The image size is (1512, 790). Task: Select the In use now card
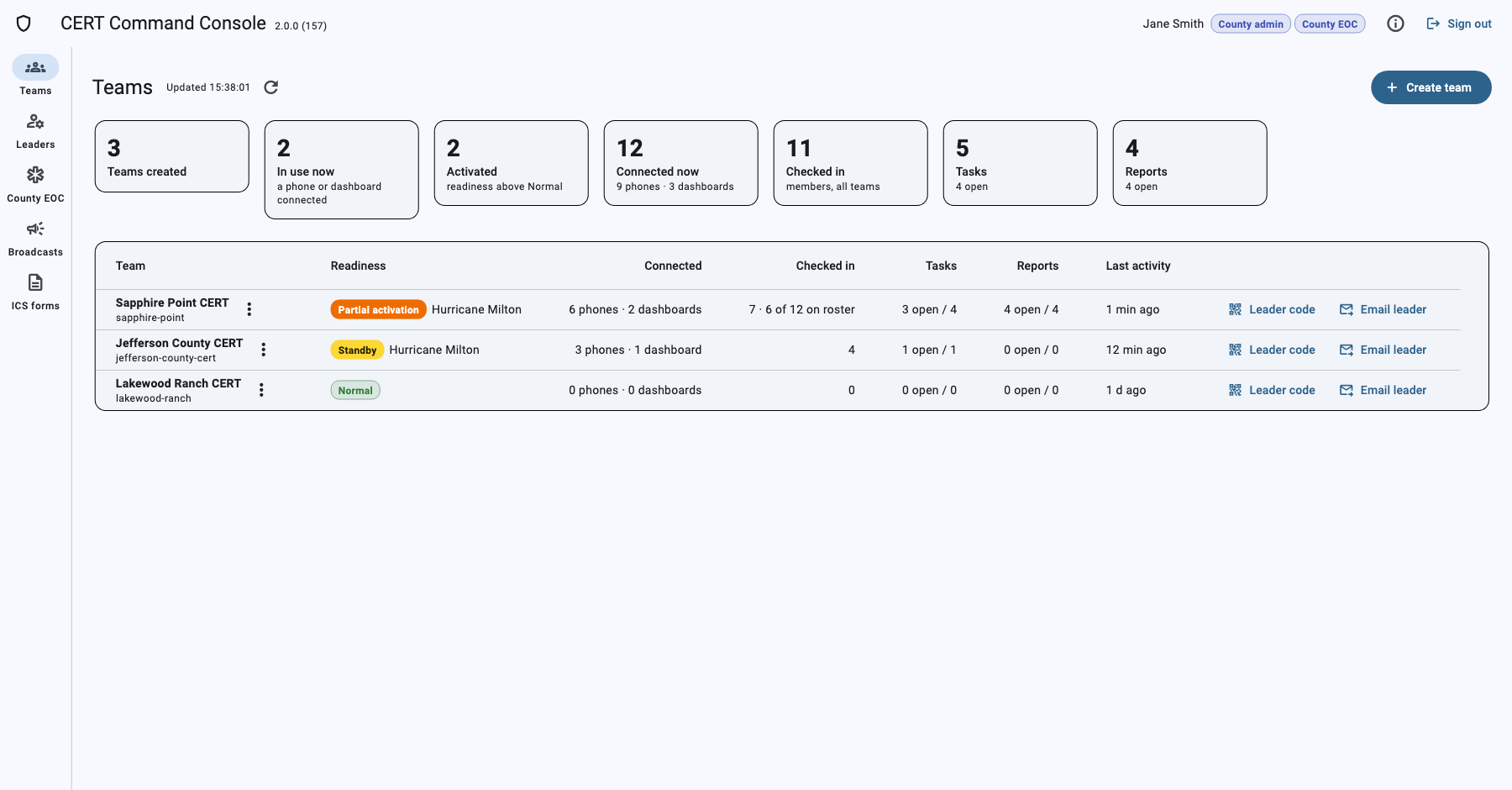point(342,170)
